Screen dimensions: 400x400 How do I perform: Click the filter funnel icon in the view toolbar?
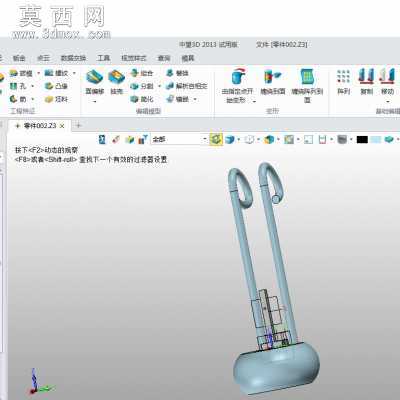tap(143, 139)
